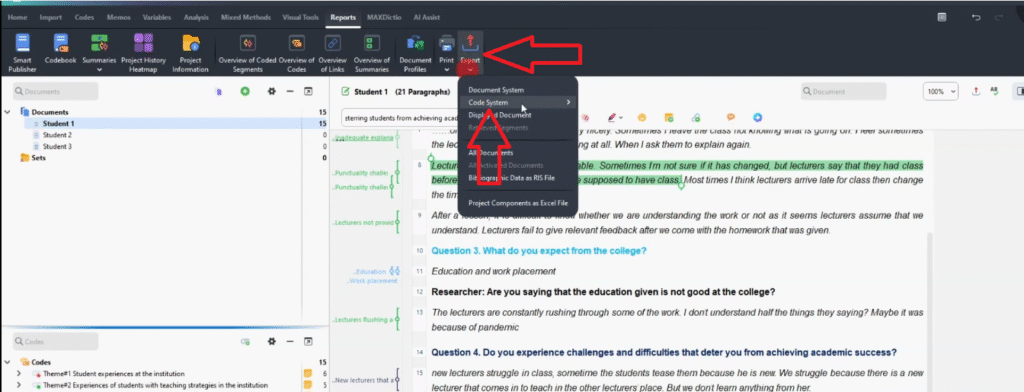
Task: Select the Student 1 document
Action: [x=58, y=123]
